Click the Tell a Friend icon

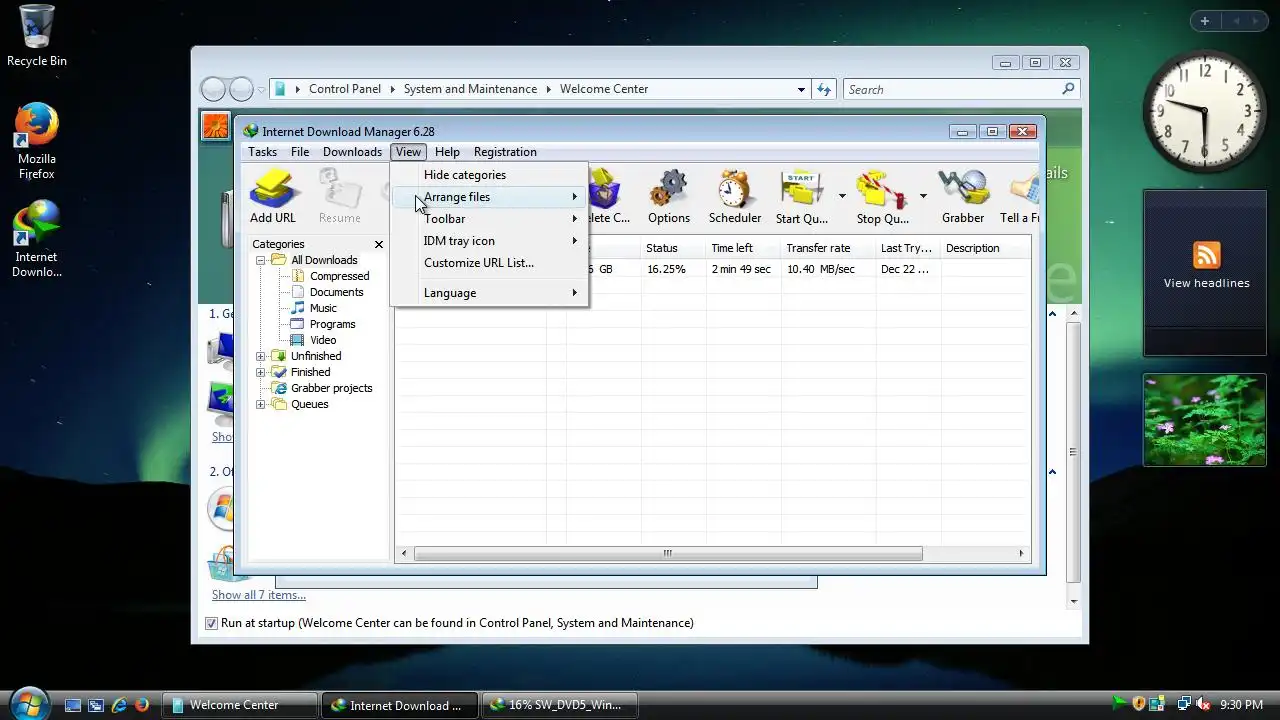(x=1020, y=196)
